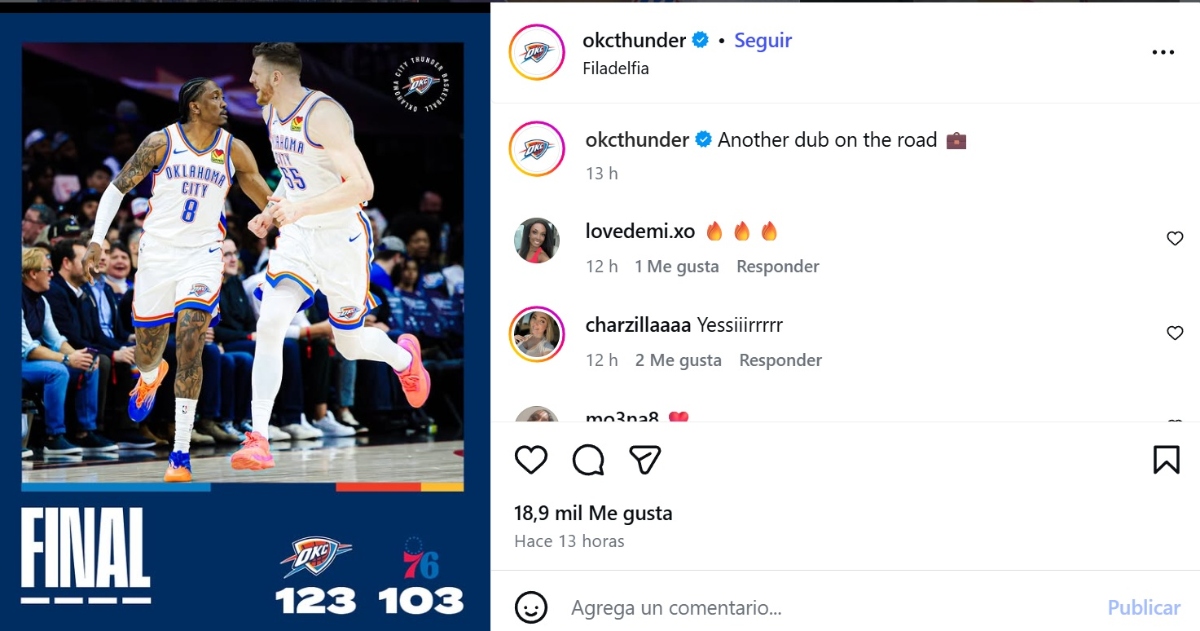Share the post via paper plane icon

(x=645, y=459)
